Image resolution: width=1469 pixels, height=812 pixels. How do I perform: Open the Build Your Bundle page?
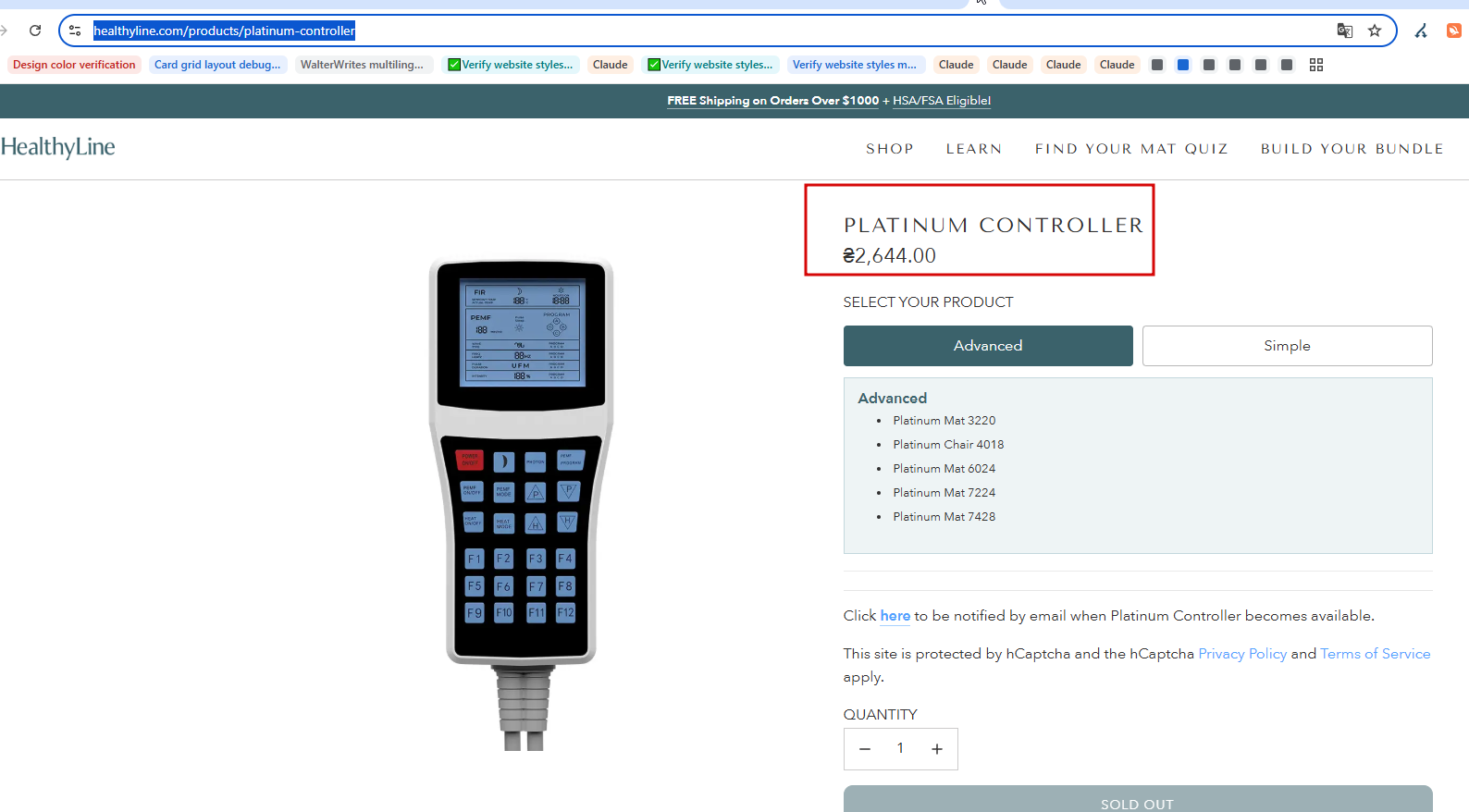[1352, 149]
